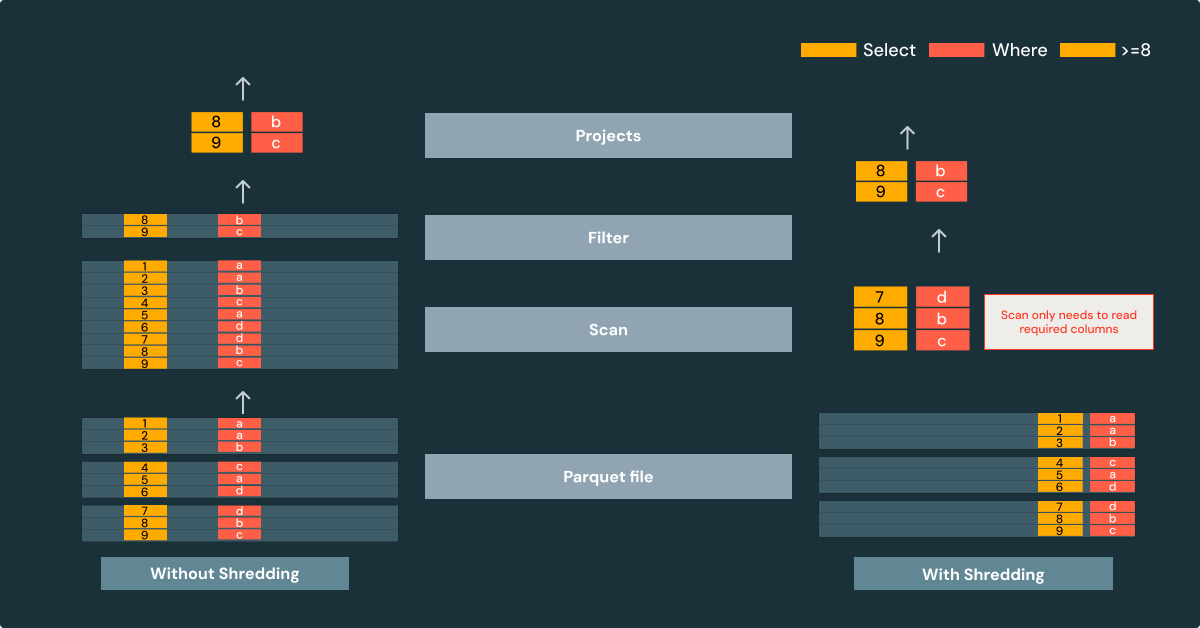Click the Select legend text label
The image size is (1200, 628).
point(889,50)
